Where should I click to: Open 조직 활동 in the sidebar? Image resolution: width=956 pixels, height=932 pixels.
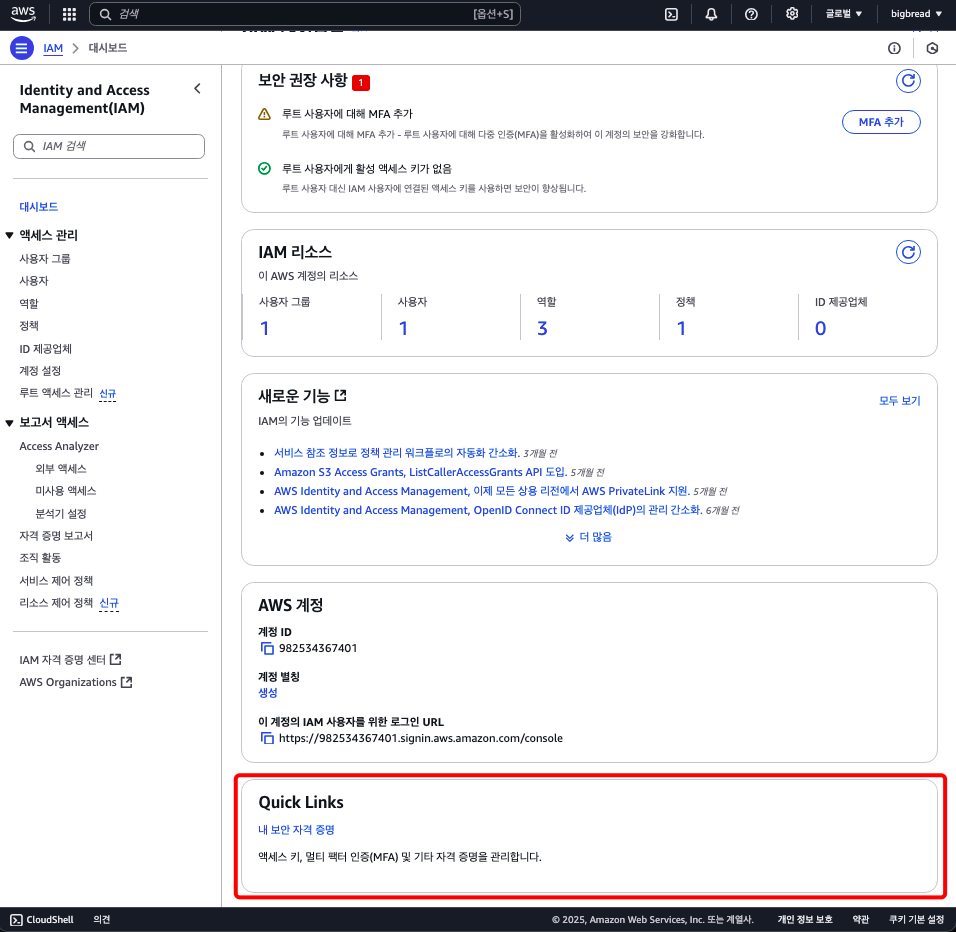(40, 557)
